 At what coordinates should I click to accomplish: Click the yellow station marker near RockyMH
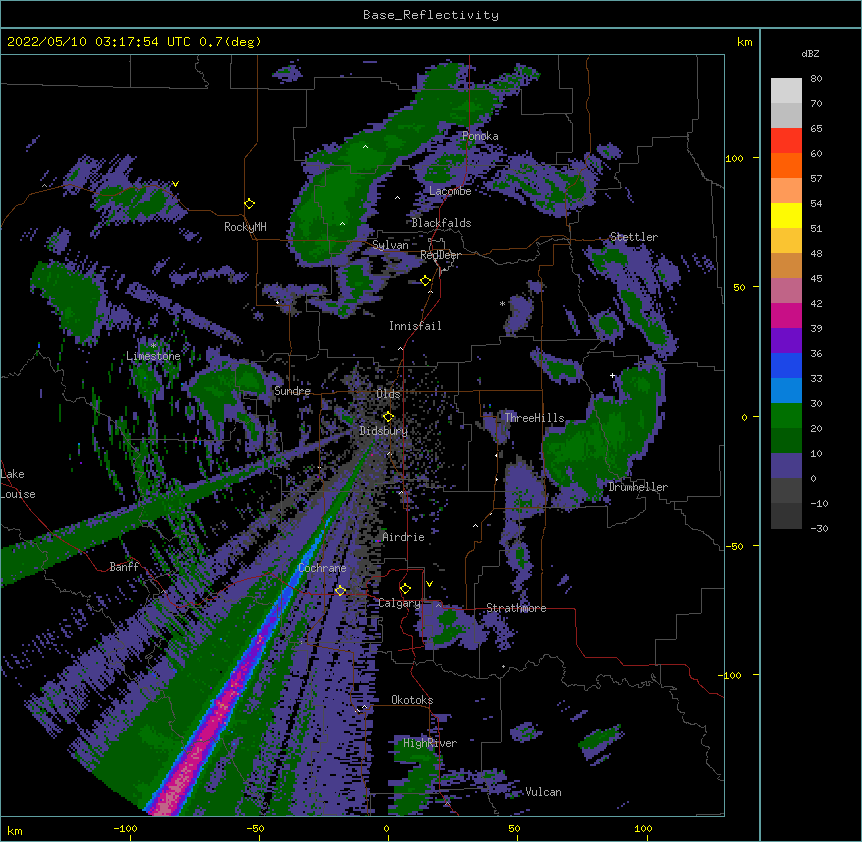click(x=250, y=204)
